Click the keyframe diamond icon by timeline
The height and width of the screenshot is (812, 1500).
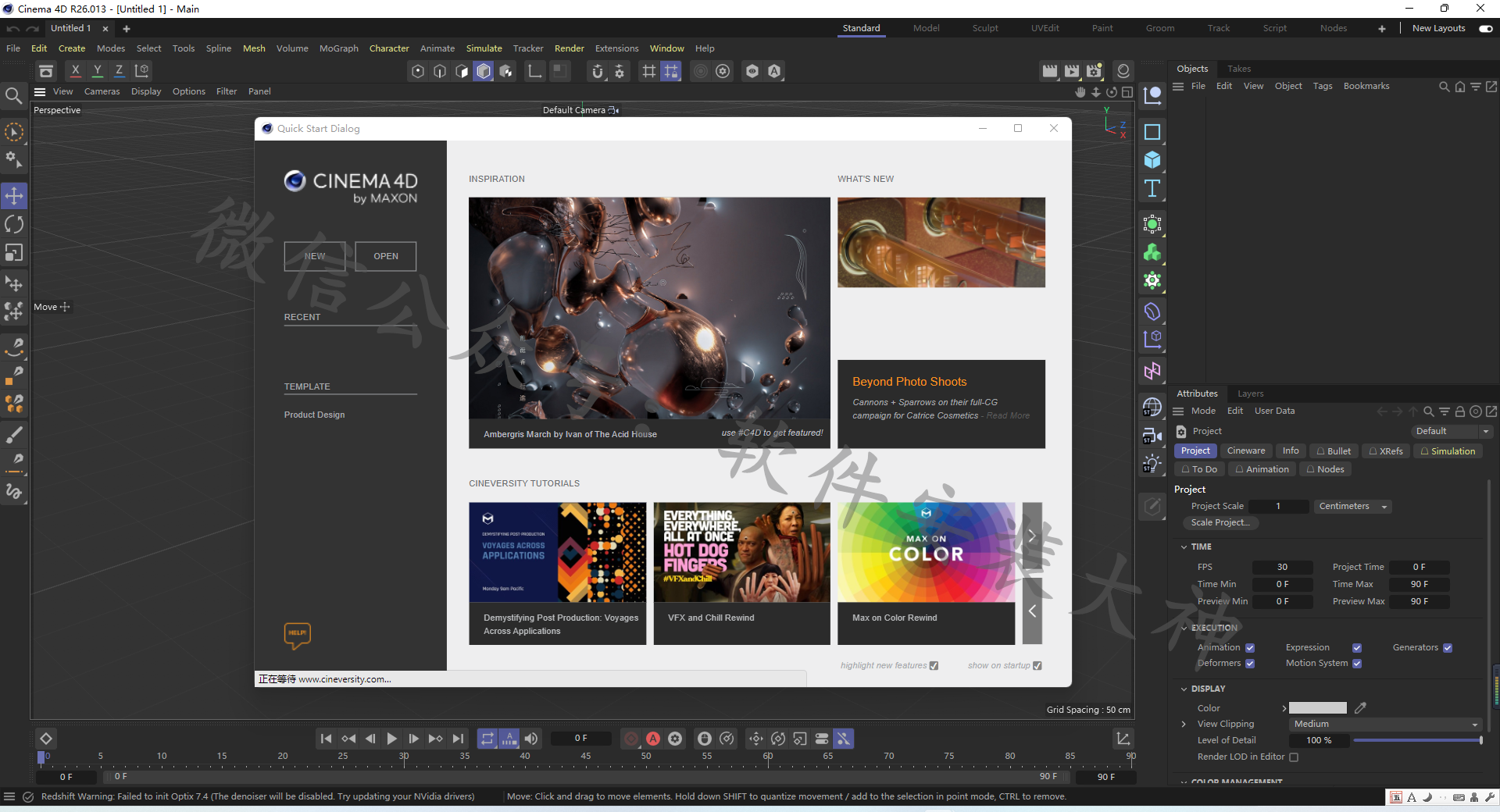(46, 739)
